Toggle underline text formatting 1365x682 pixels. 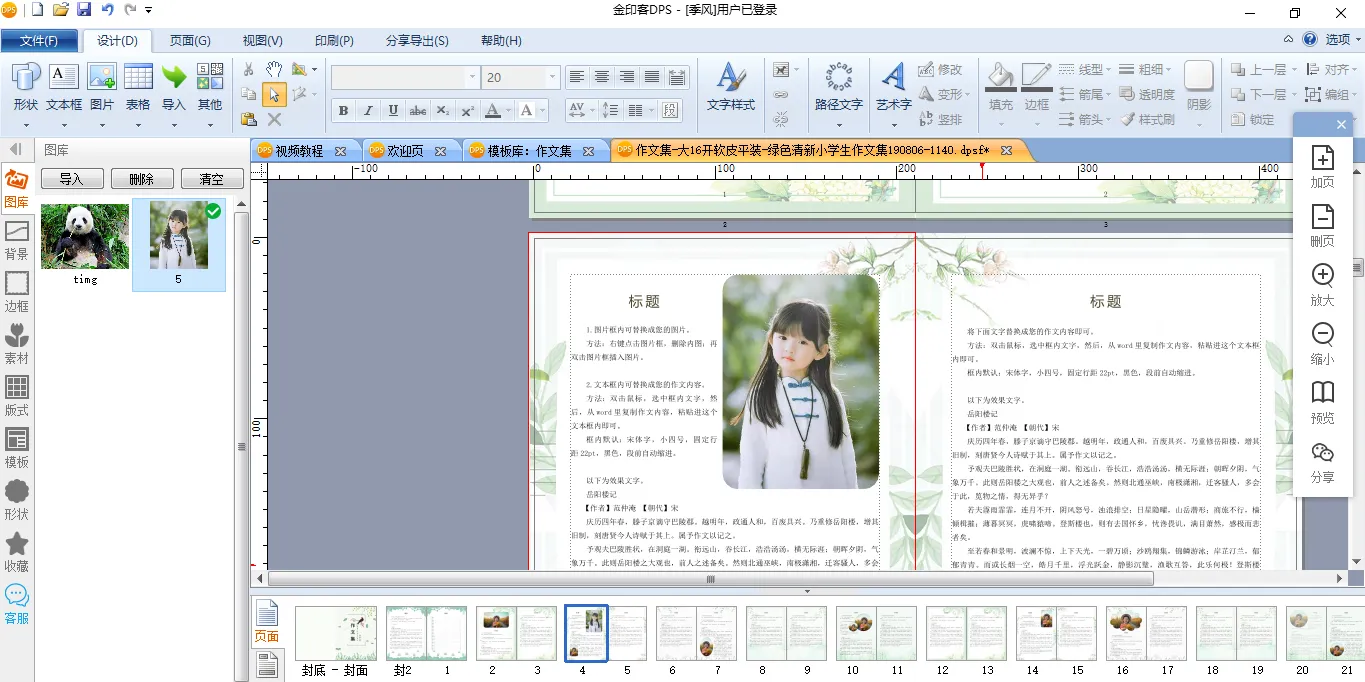click(x=393, y=111)
